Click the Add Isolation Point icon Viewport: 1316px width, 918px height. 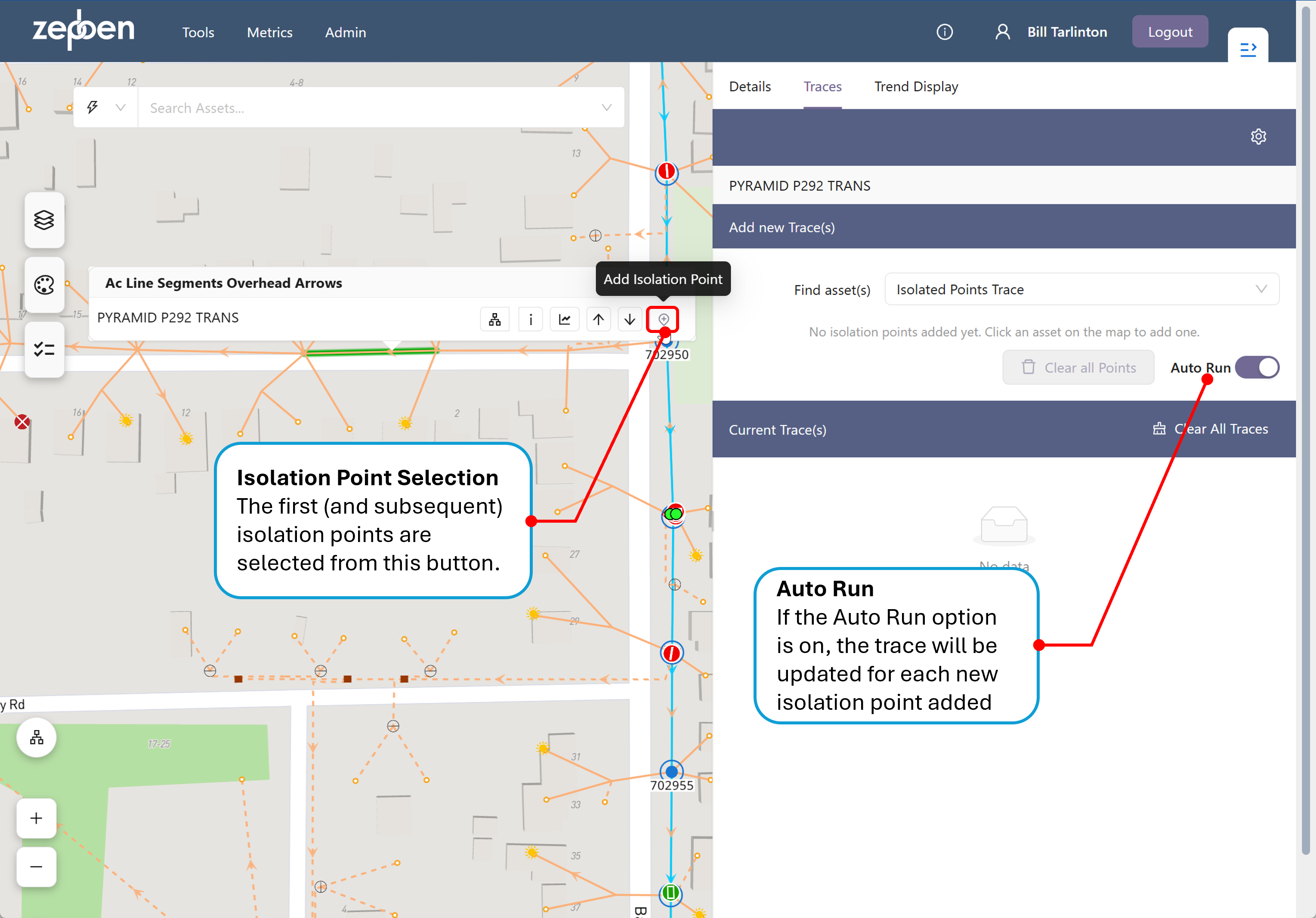click(663, 319)
